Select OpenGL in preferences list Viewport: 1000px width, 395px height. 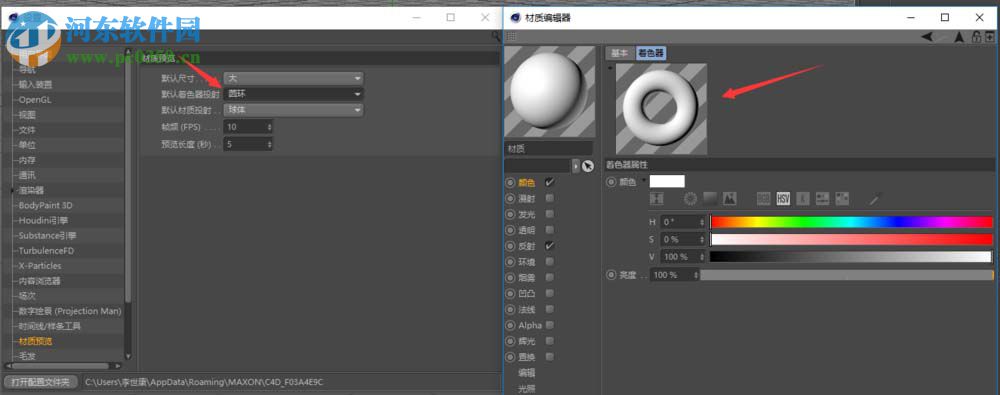point(35,100)
